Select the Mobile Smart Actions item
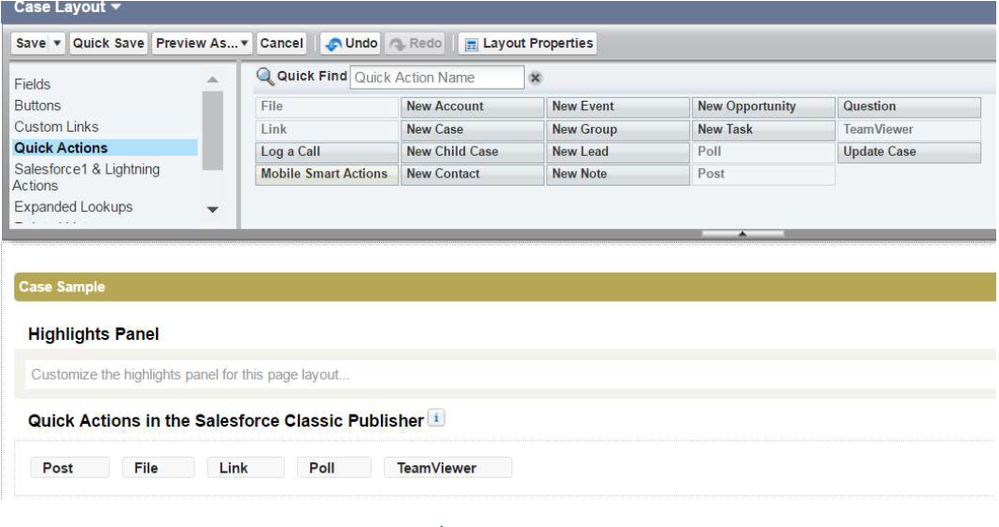The height and width of the screenshot is (527, 999). click(x=327, y=174)
